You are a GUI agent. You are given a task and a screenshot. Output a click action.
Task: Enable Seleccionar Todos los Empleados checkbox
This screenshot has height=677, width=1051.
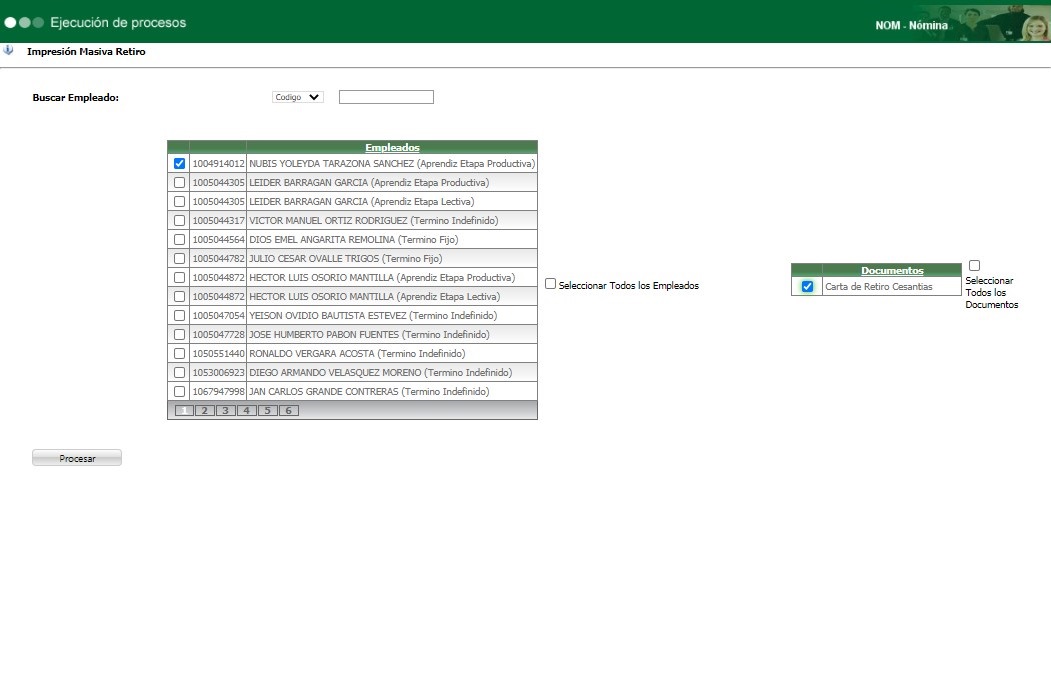[x=550, y=284]
